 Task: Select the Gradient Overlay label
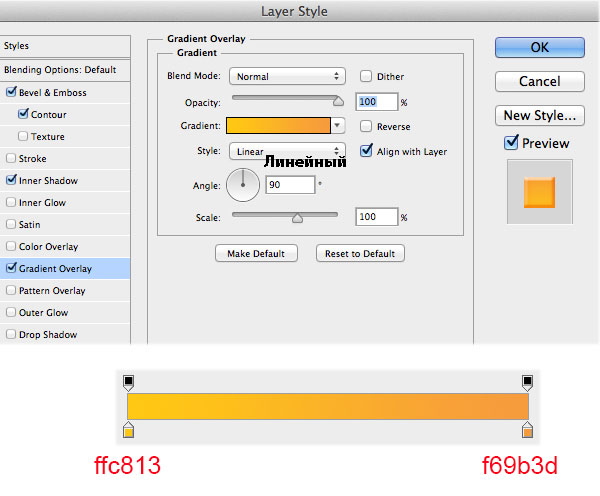[x=55, y=269]
